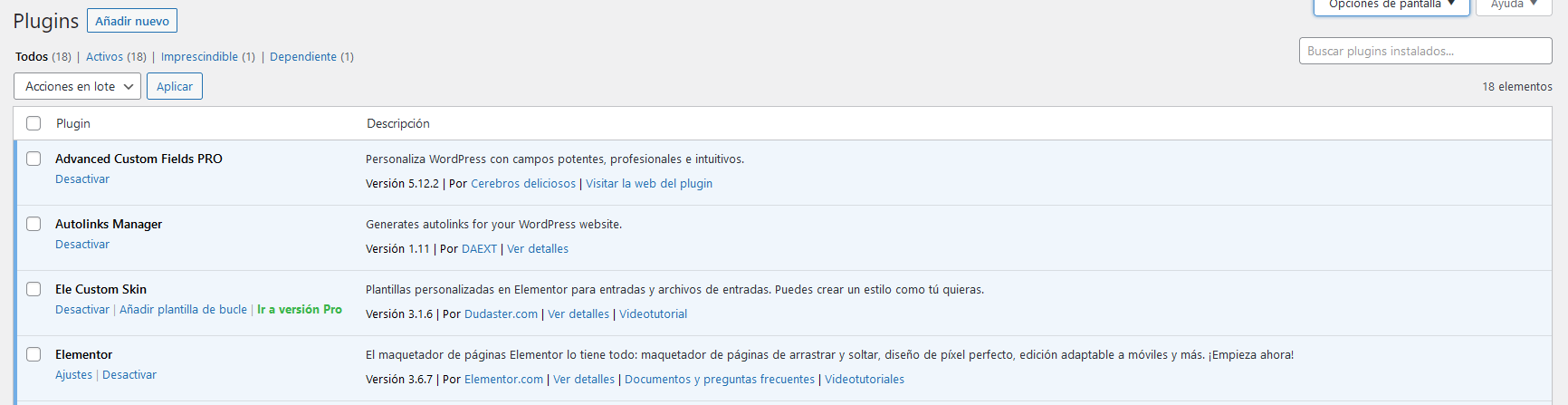
Task: Focus the Buscar plugins instalados field
Action: tap(1425, 51)
